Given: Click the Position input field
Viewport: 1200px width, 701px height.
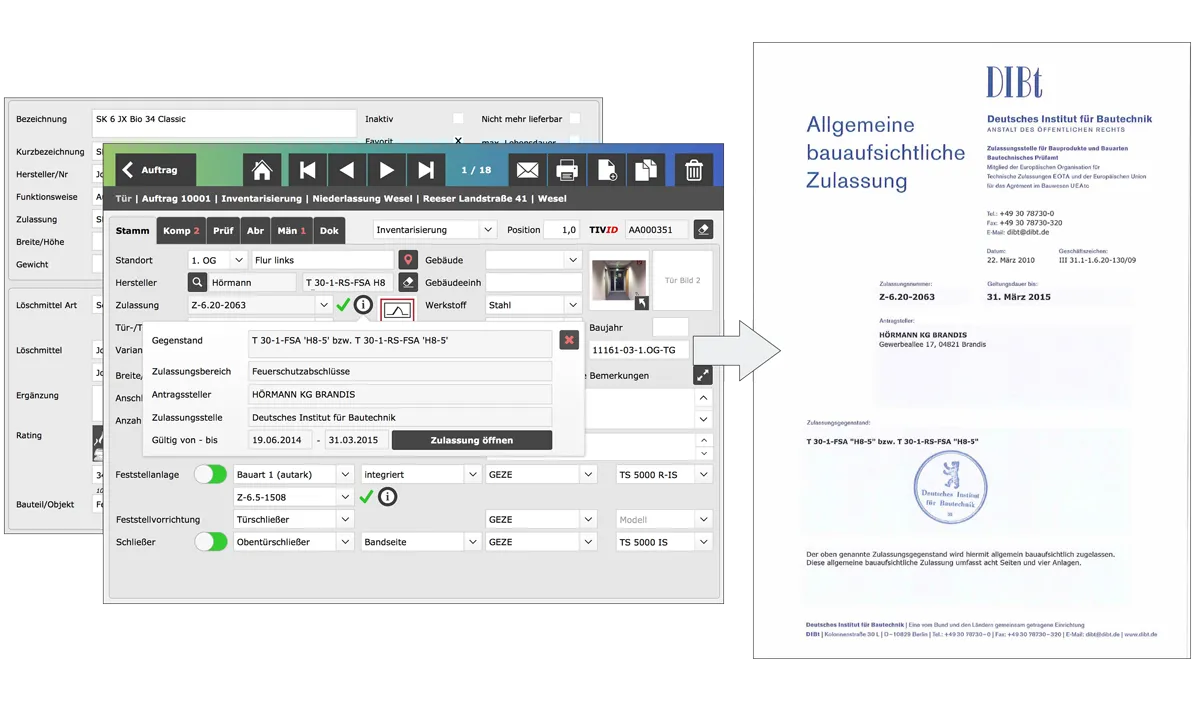Looking at the screenshot, I should point(562,230).
